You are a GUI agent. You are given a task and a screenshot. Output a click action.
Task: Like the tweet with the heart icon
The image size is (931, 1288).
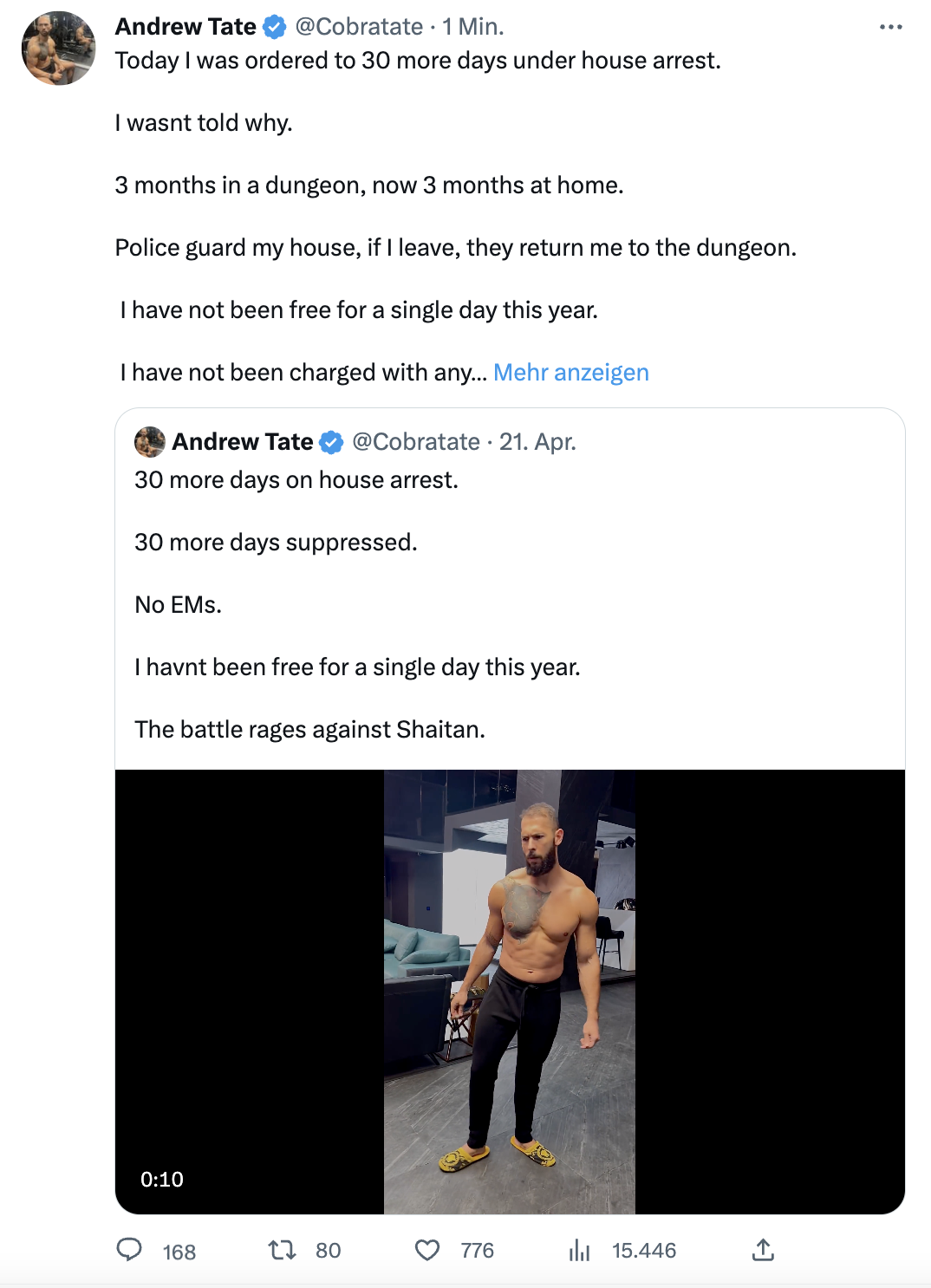tap(427, 1250)
